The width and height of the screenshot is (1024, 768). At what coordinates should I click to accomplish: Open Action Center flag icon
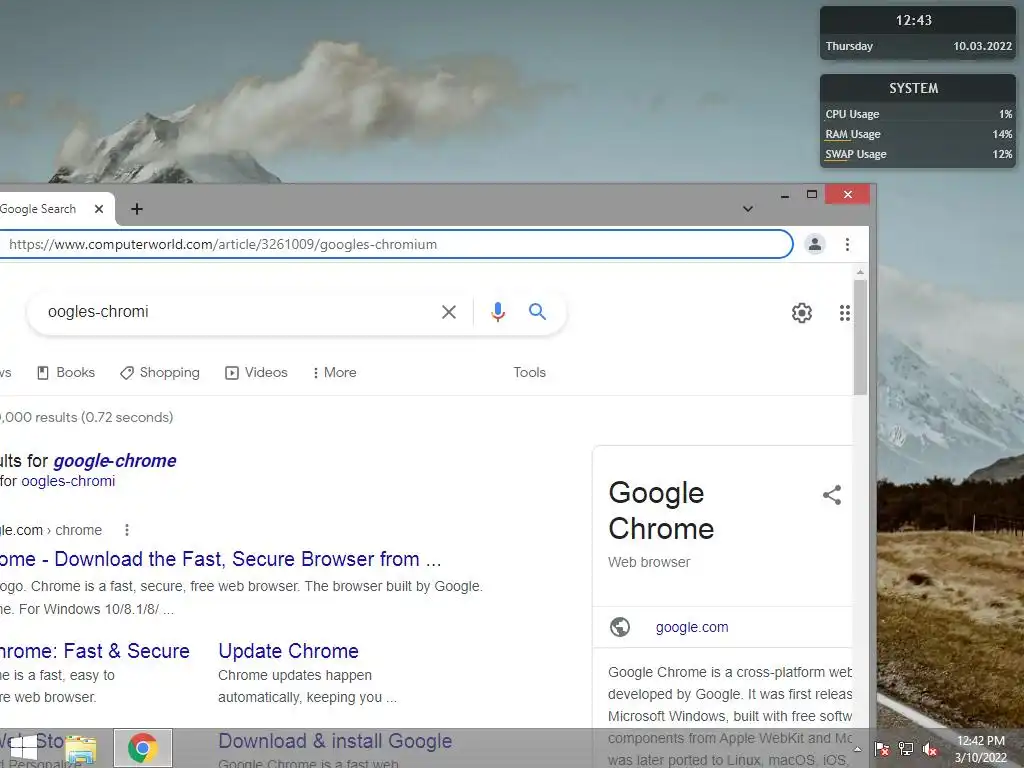pos(882,749)
